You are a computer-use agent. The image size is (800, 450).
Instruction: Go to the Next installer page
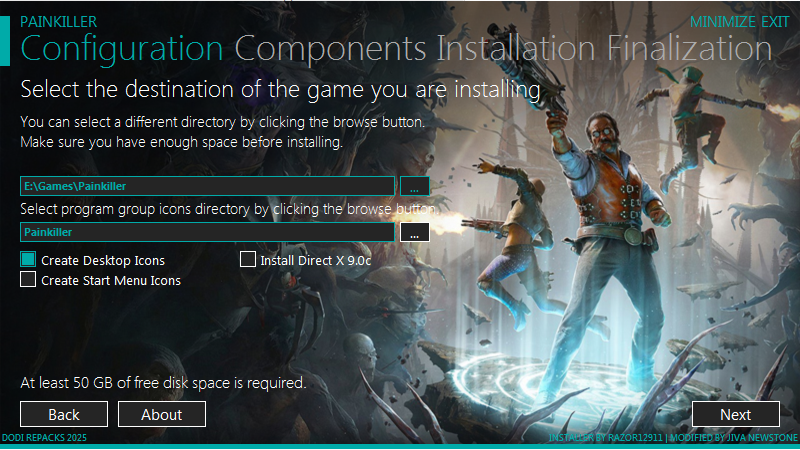coord(736,414)
